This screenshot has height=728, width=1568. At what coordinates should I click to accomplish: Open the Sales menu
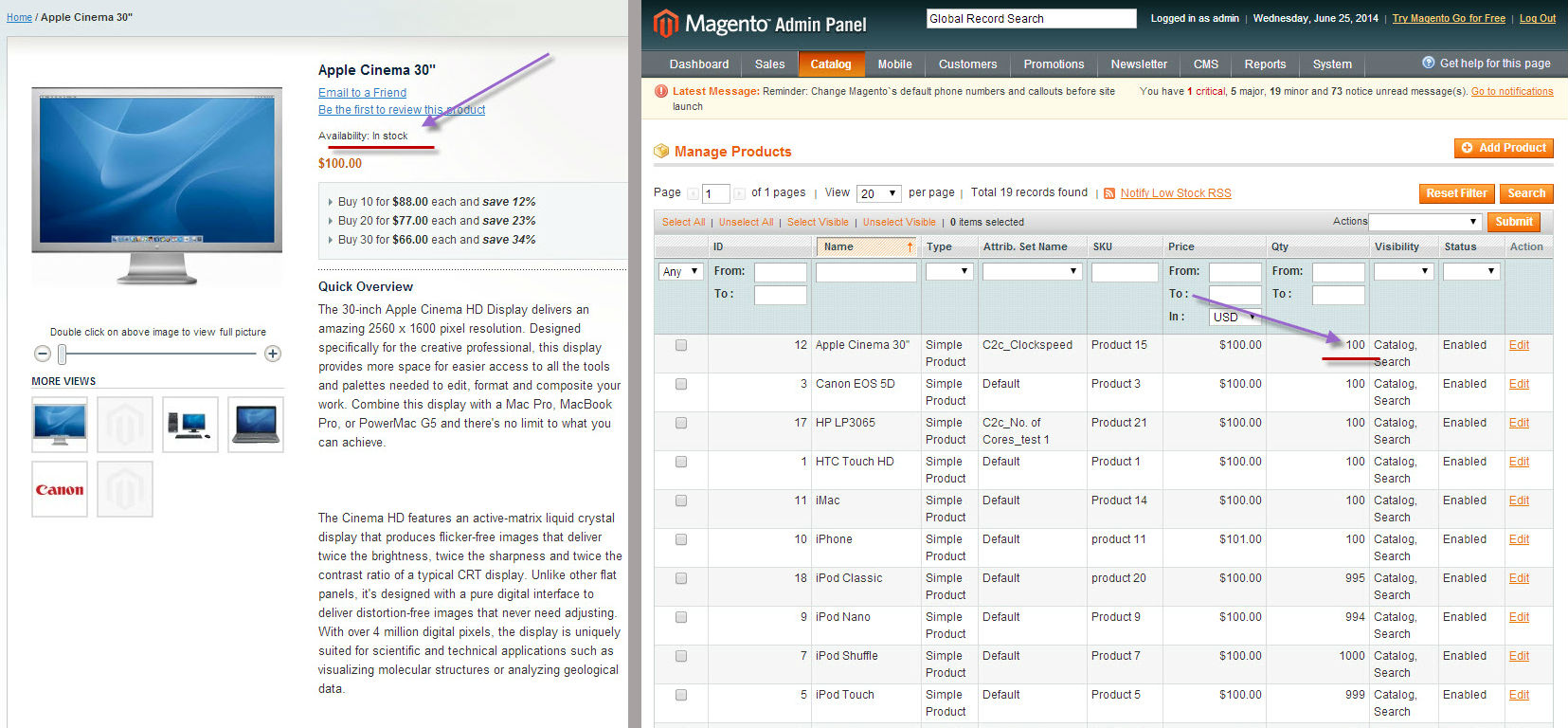point(769,64)
